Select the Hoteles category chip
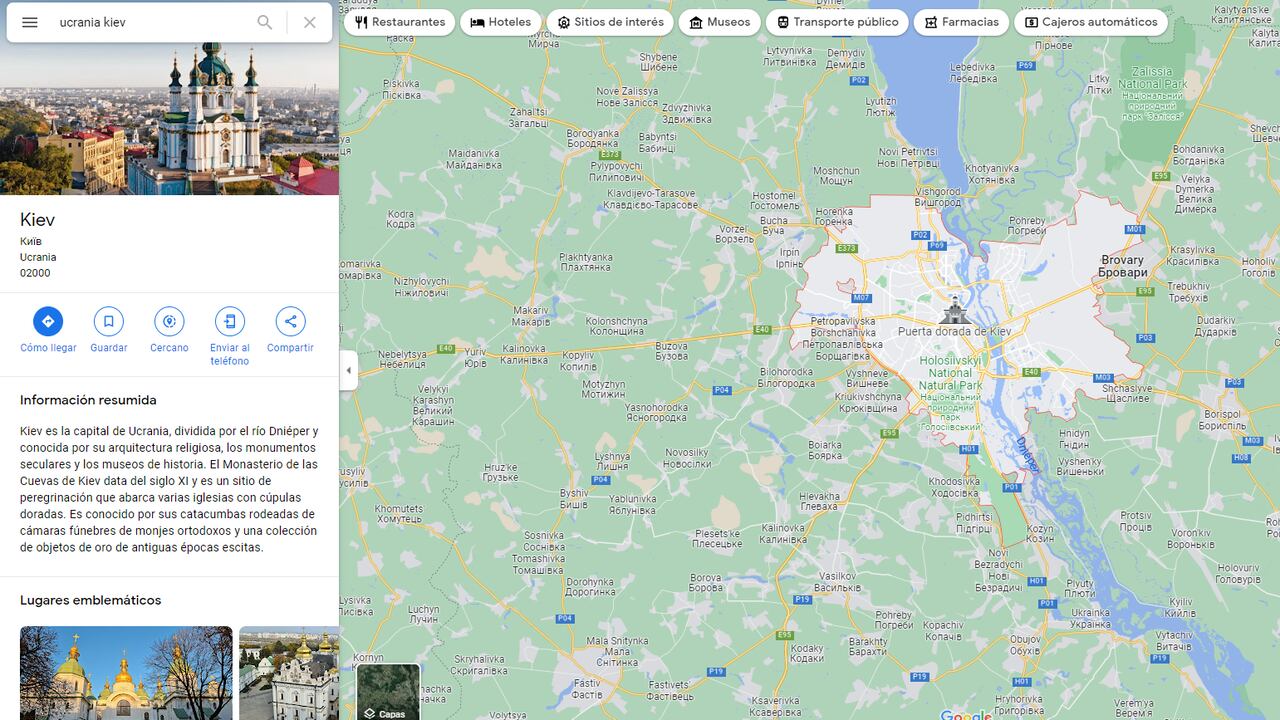 pyautogui.click(x=501, y=22)
